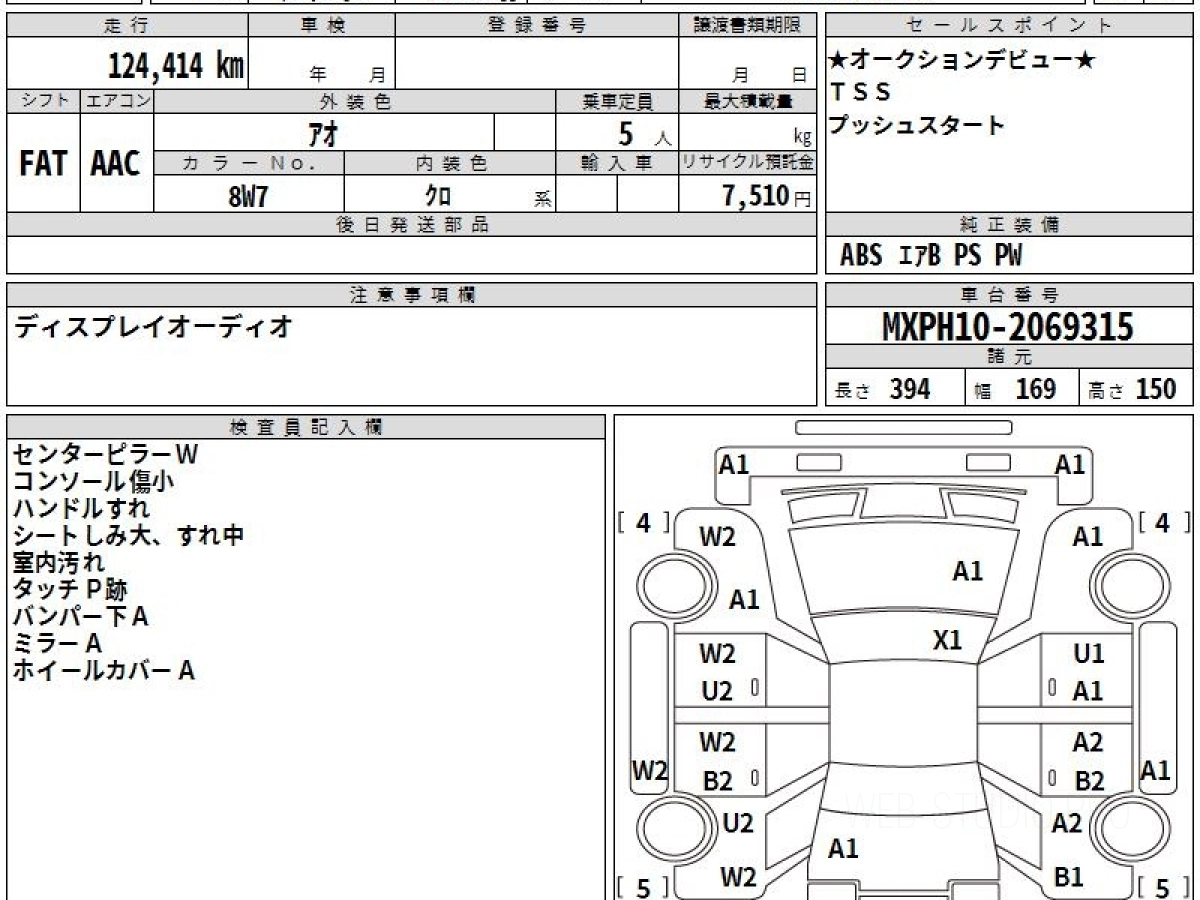
Task: Click the color number 8W7
Action: [x=248, y=196]
